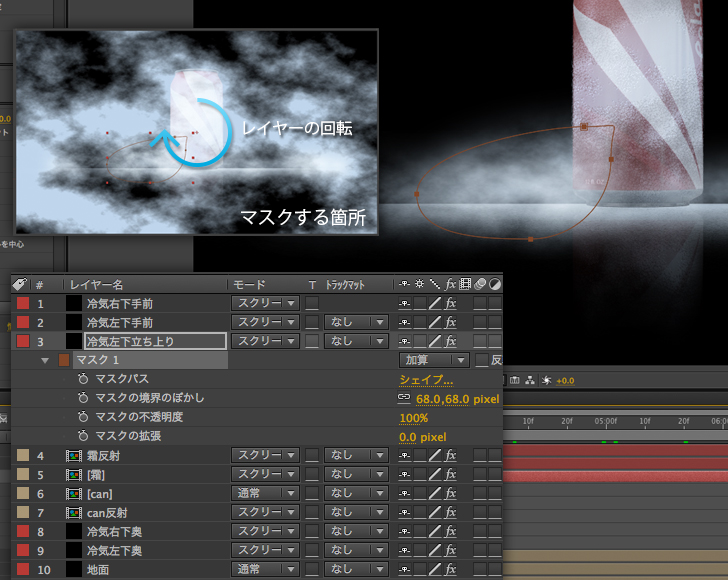
Task: Click the composition icon of 霜反射 layer
Action: [x=74, y=456]
